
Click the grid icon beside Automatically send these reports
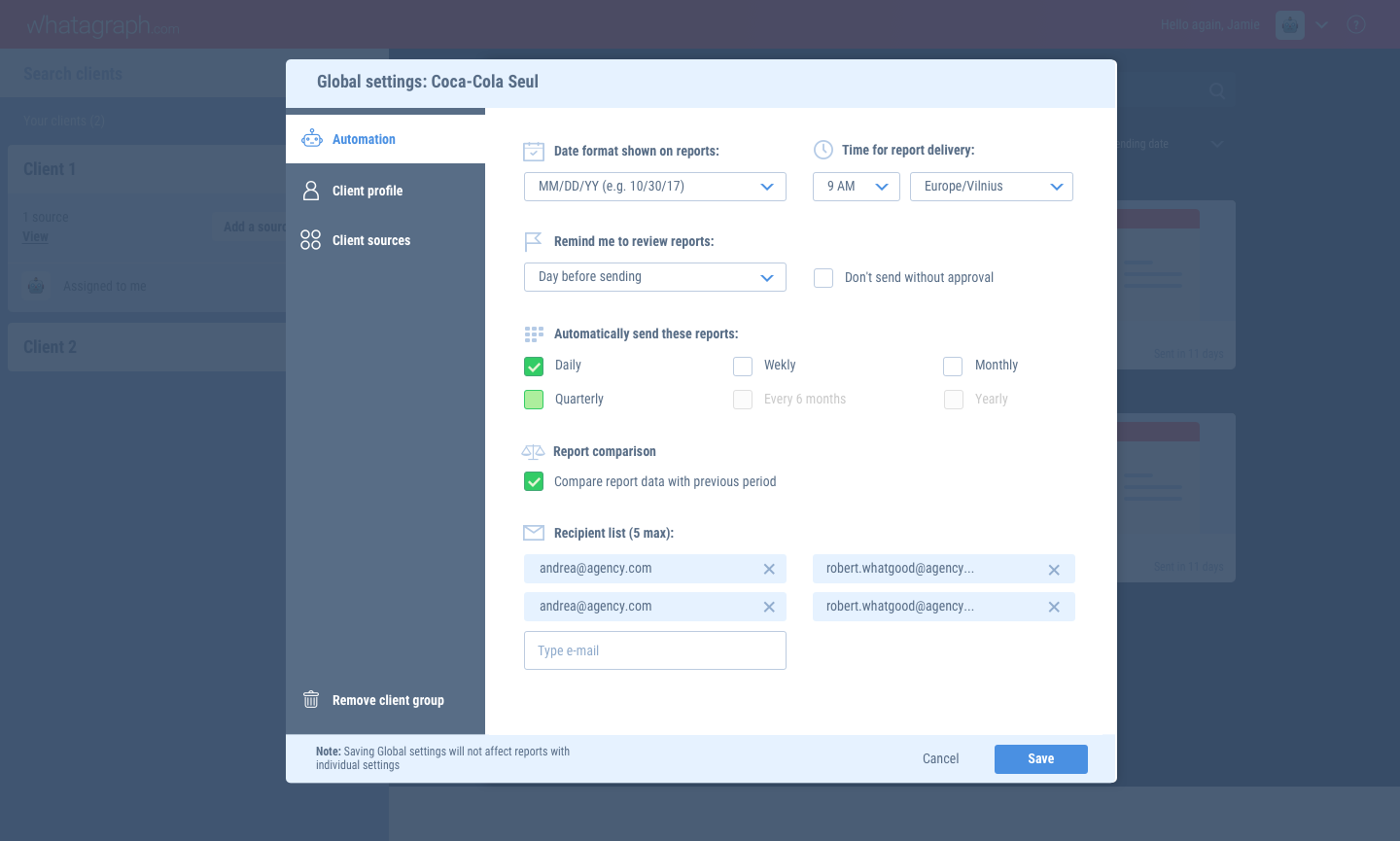tap(534, 333)
